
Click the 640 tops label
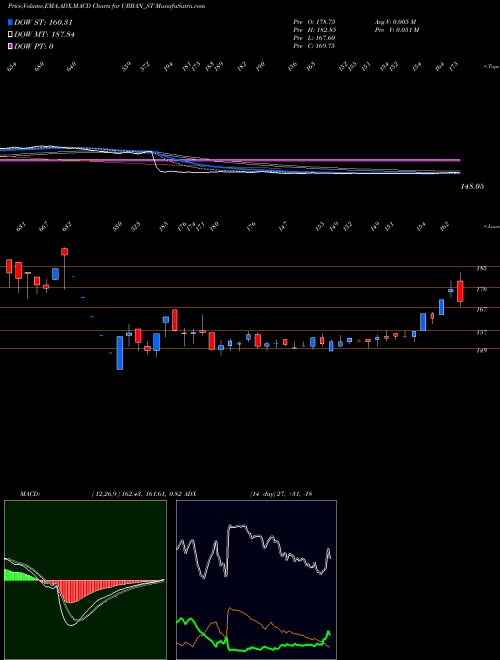[x=72, y=67]
